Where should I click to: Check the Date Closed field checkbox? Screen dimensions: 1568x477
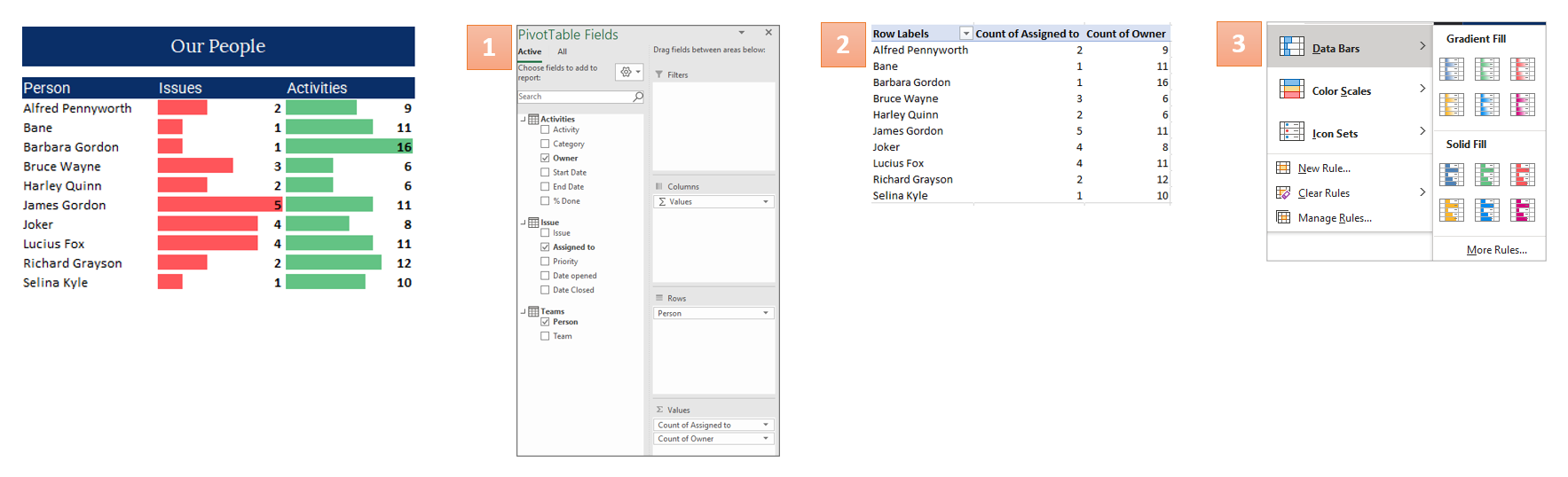pyautogui.click(x=545, y=290)
